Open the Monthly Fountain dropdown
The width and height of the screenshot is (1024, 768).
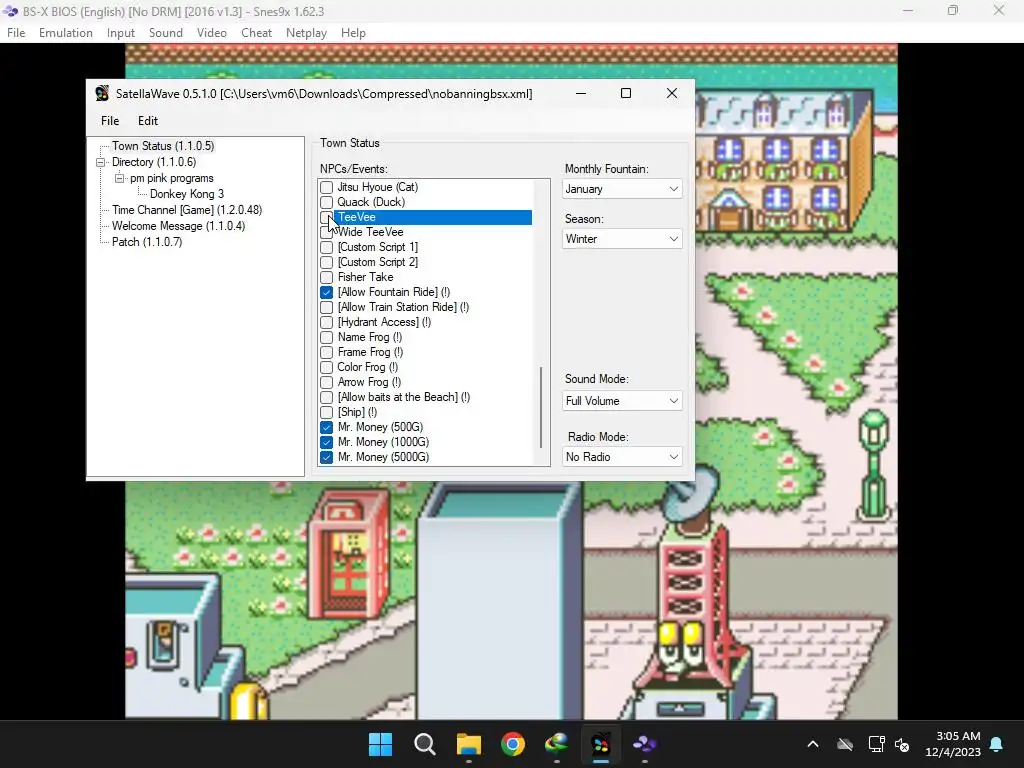click(622, 189)
